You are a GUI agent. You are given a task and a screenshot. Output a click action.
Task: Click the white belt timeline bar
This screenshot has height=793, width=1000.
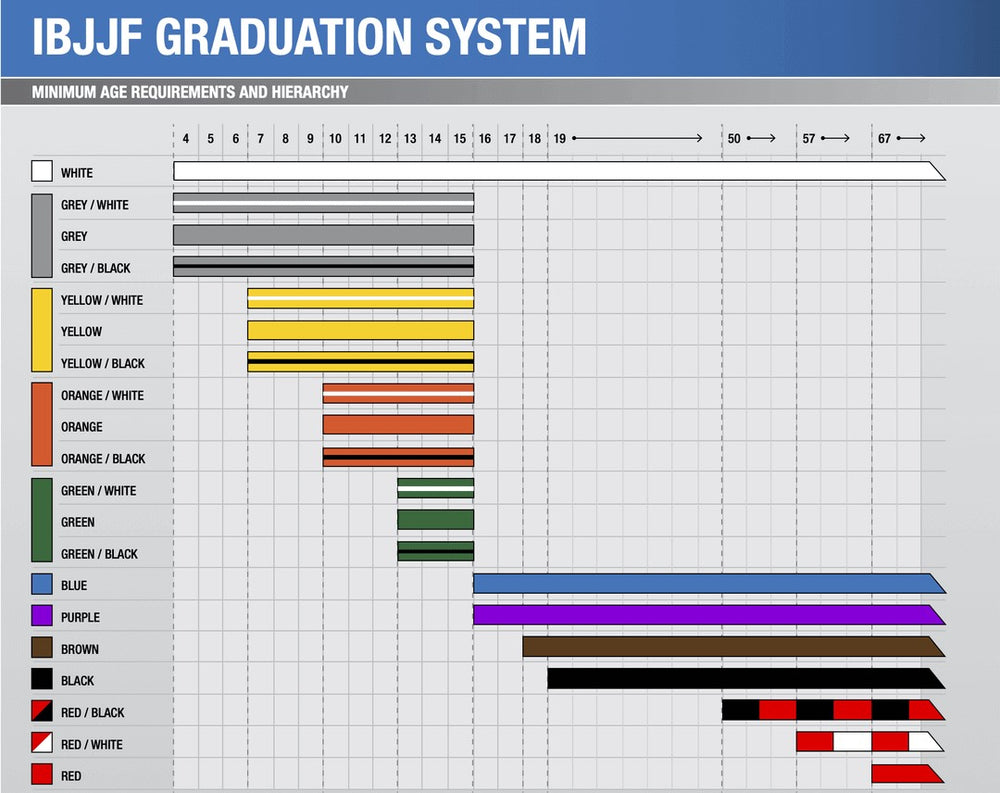click(x=559, y=171)
